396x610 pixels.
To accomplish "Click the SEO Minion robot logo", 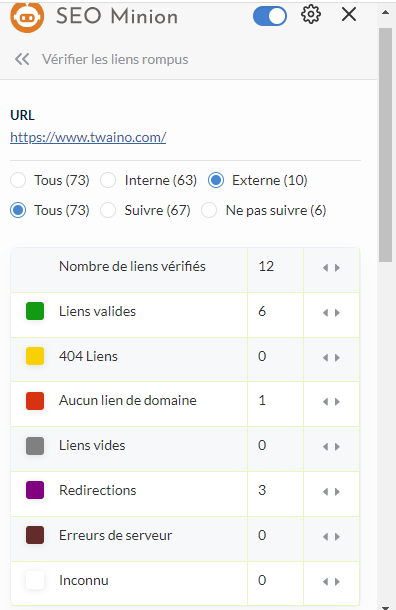I will [x=27, y=16].
